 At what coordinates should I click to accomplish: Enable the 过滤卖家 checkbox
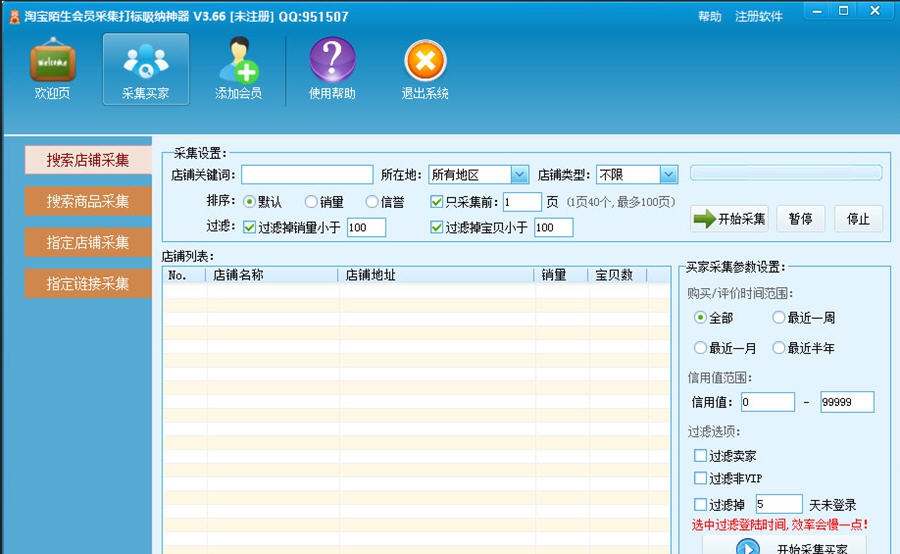tap(700, 456)
